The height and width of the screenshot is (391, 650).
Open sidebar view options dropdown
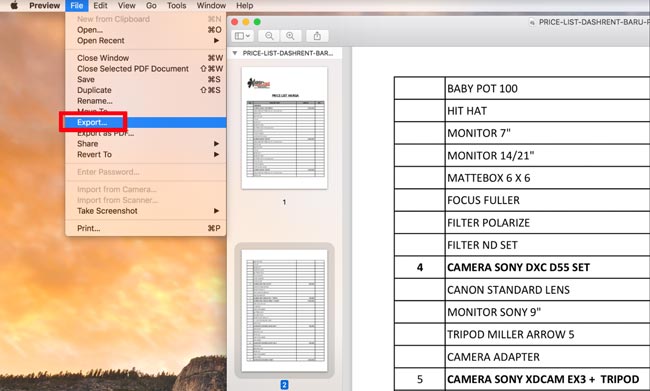(x=242, y=36)
